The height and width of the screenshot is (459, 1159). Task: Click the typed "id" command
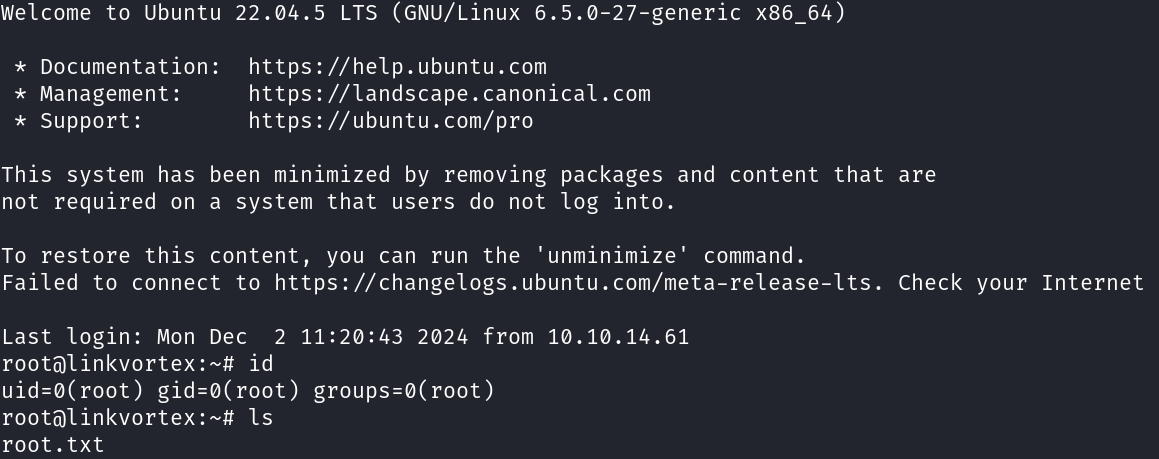pyautogui.click(x=261, y=364)
